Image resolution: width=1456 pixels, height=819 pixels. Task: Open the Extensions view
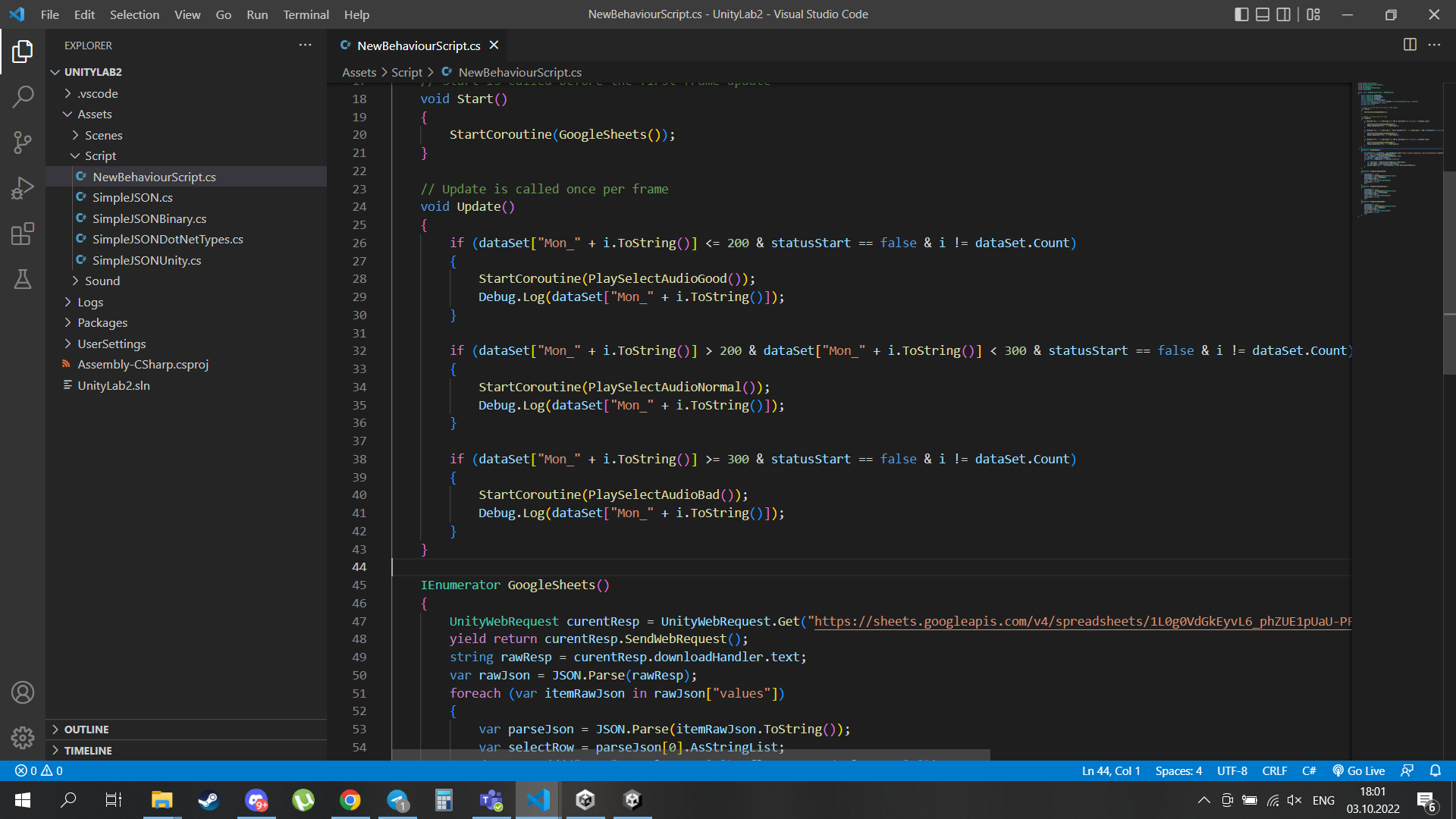point(23,234)
